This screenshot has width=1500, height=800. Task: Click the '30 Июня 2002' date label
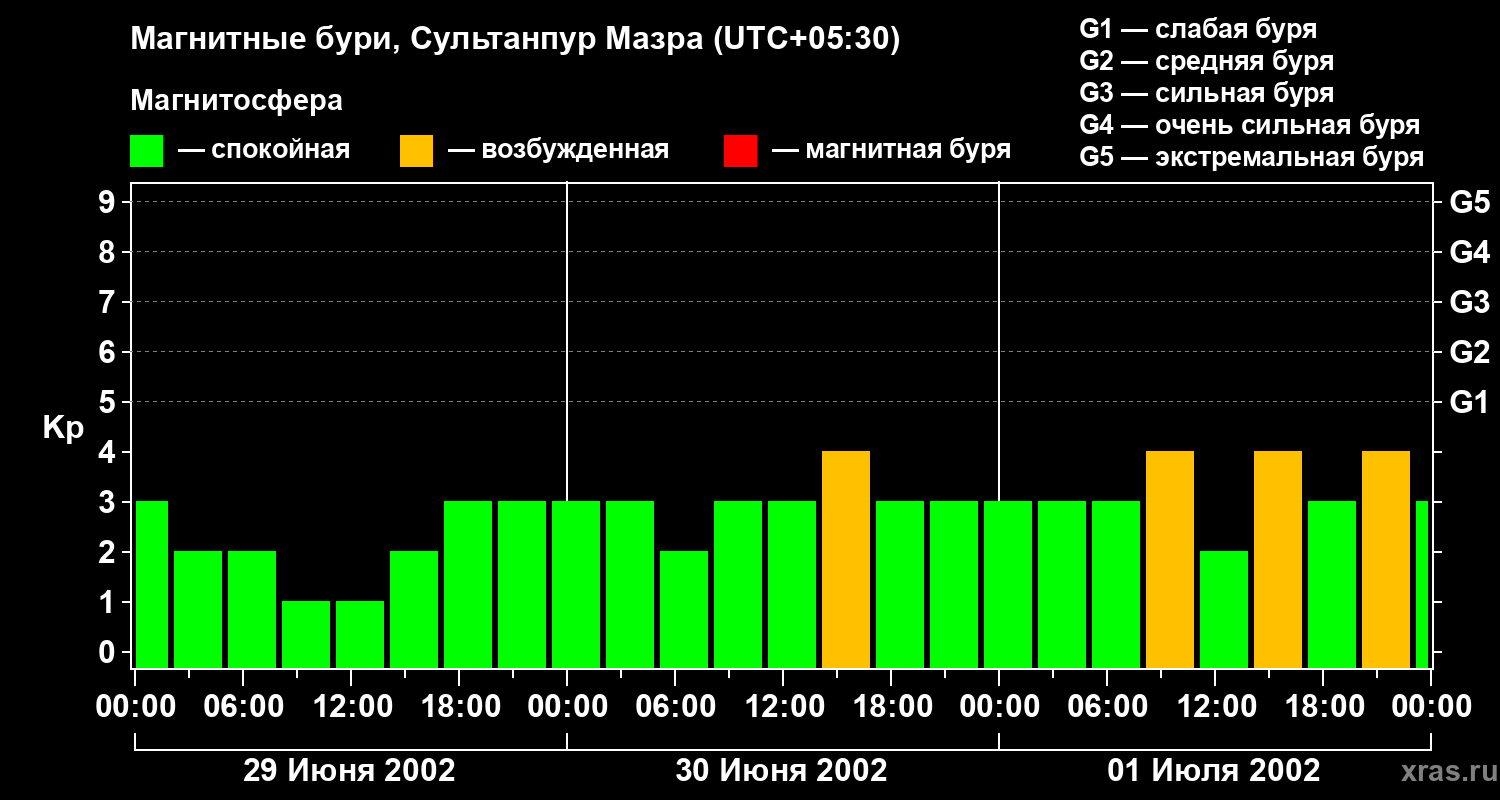pyautogui.click(x=782, y=771)
